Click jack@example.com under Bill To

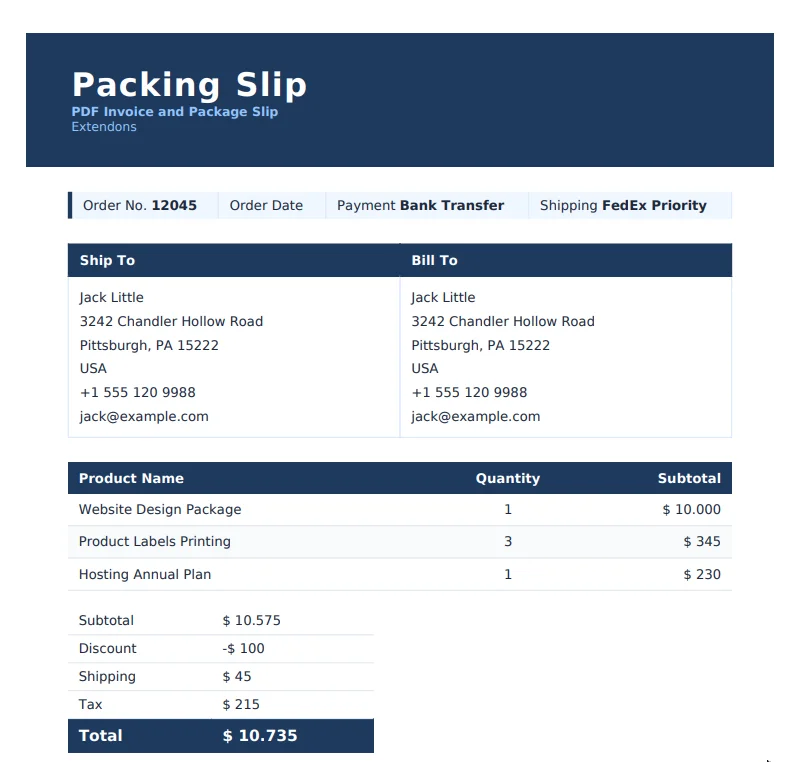(x=476, y=416)
